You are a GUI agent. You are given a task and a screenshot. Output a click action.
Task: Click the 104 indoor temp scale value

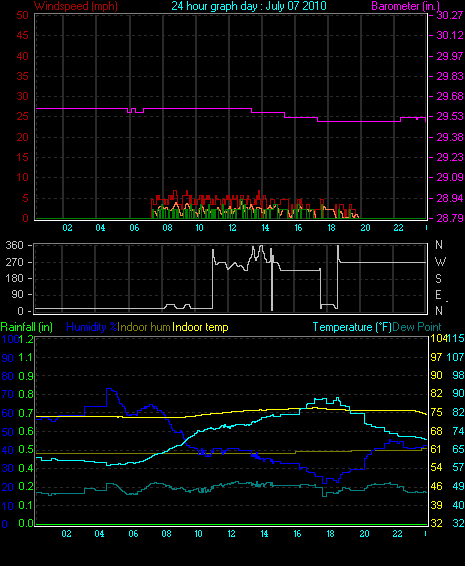(x=437, y=339)
